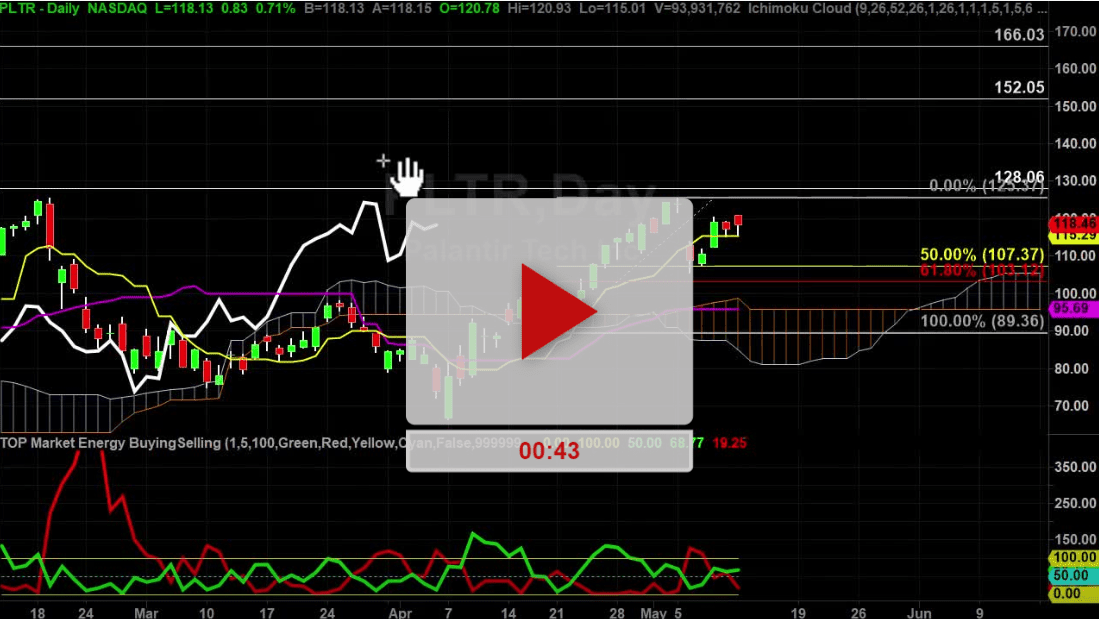Viewport: 1099px width, 619px height.
Task: Click the A=118.15 ask value
Action: click(400, 8)
